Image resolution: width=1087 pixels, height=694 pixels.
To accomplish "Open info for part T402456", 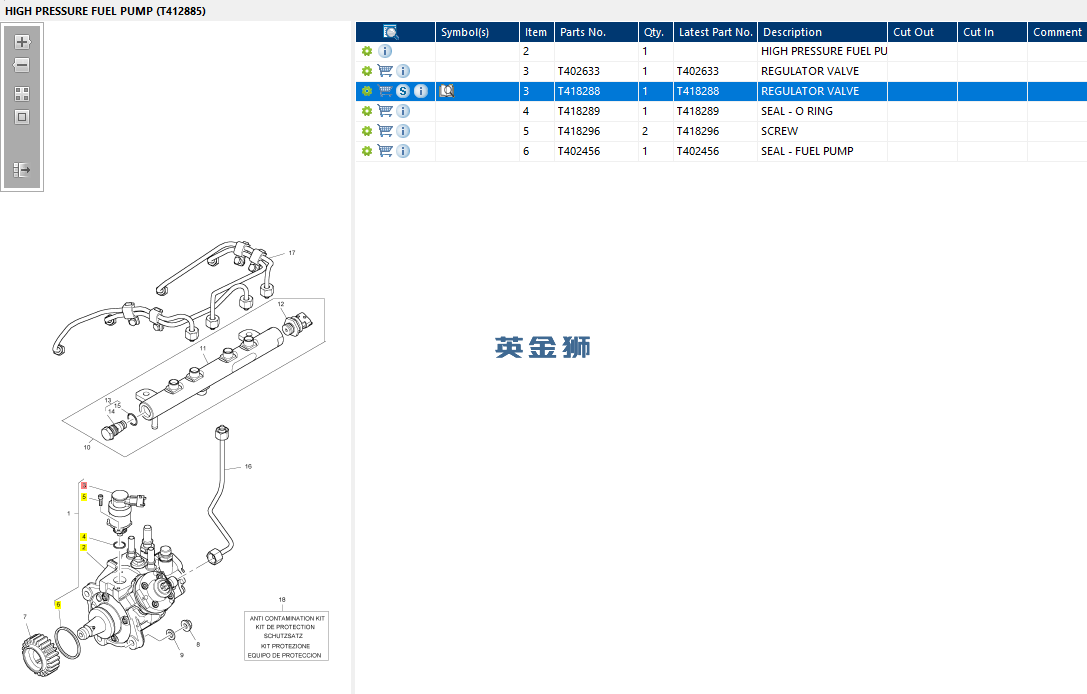I will click(x=403, y=151).
